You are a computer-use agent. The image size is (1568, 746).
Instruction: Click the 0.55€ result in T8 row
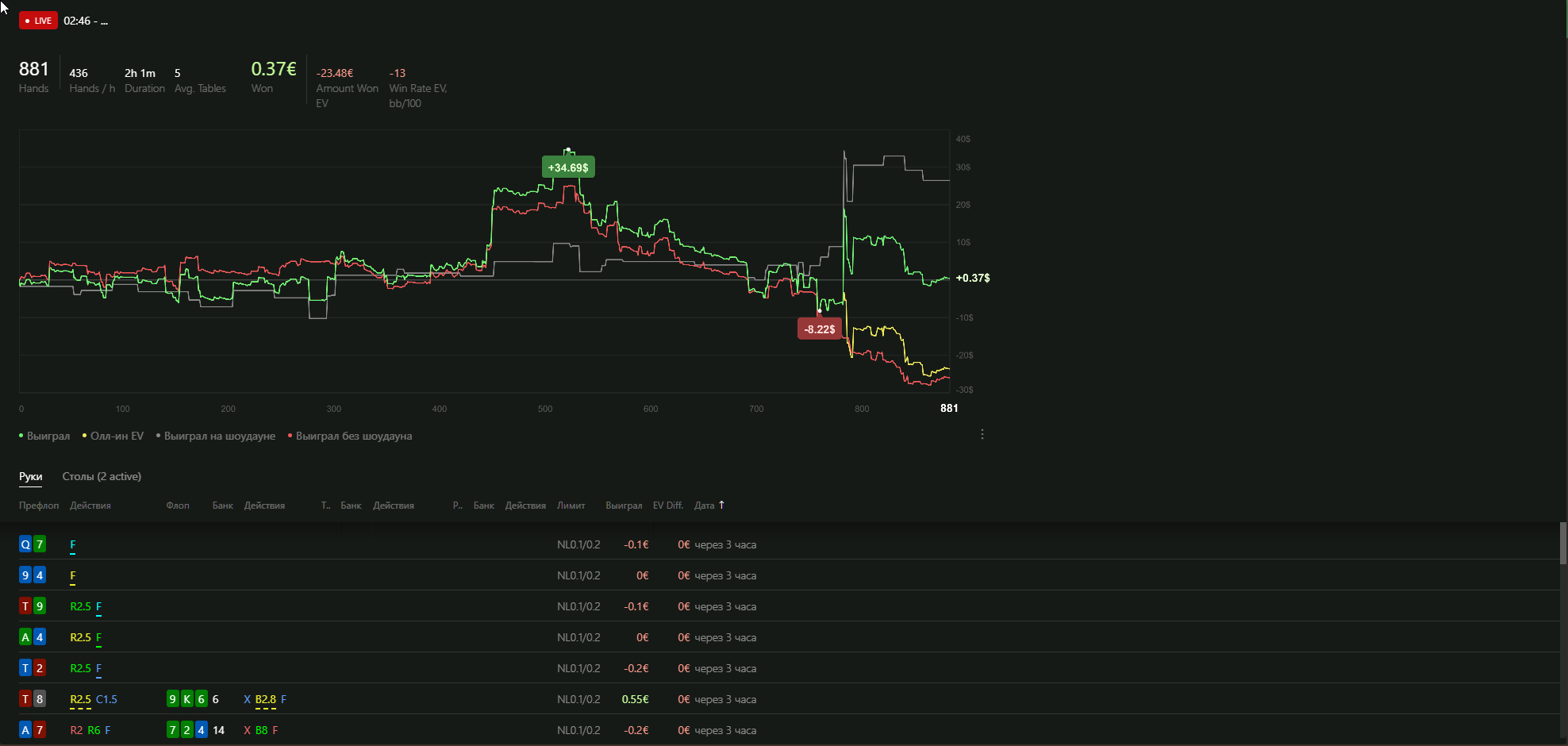point(635,699)
